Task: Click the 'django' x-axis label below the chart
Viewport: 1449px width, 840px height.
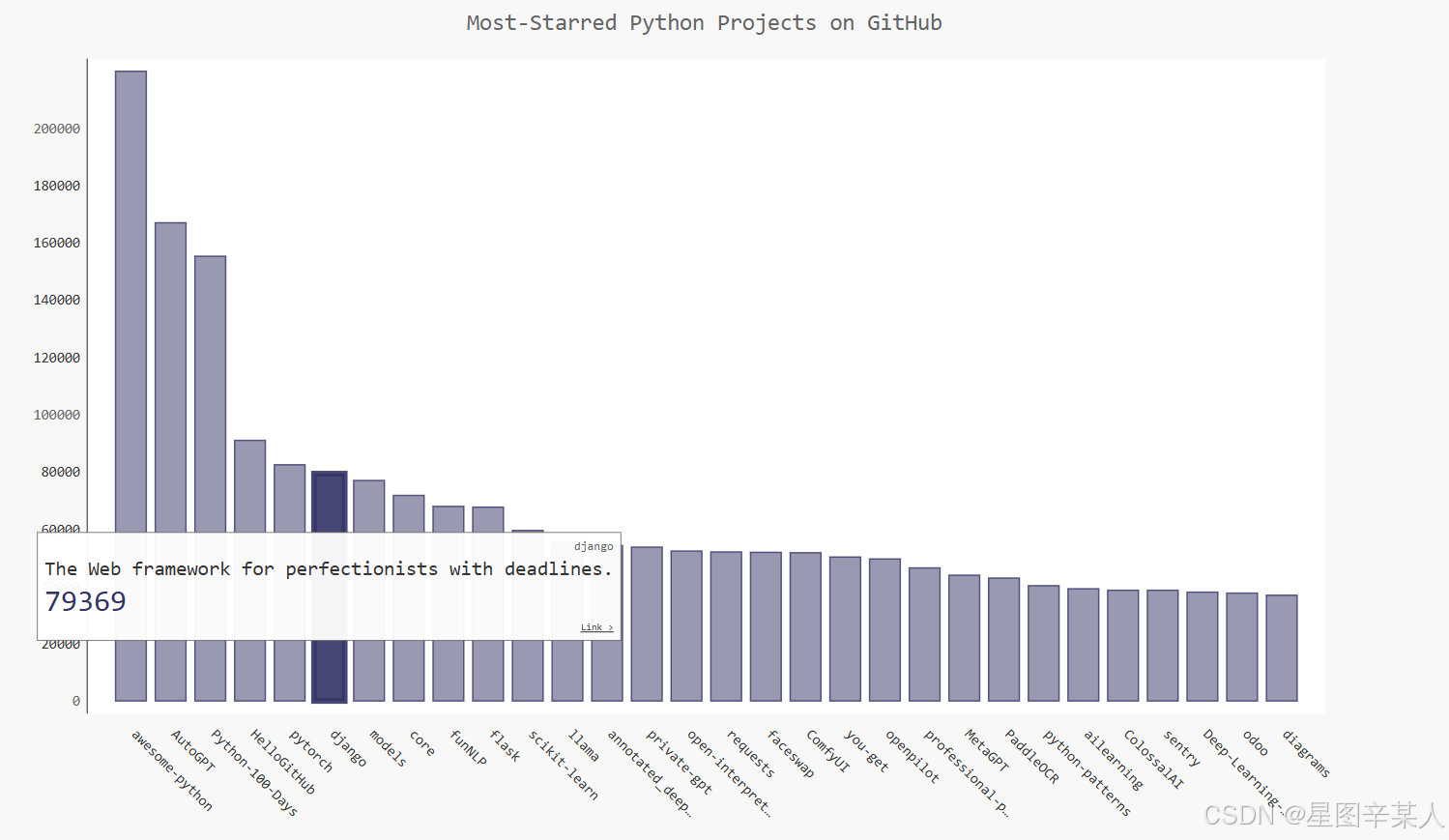Action: click(348, 748)
